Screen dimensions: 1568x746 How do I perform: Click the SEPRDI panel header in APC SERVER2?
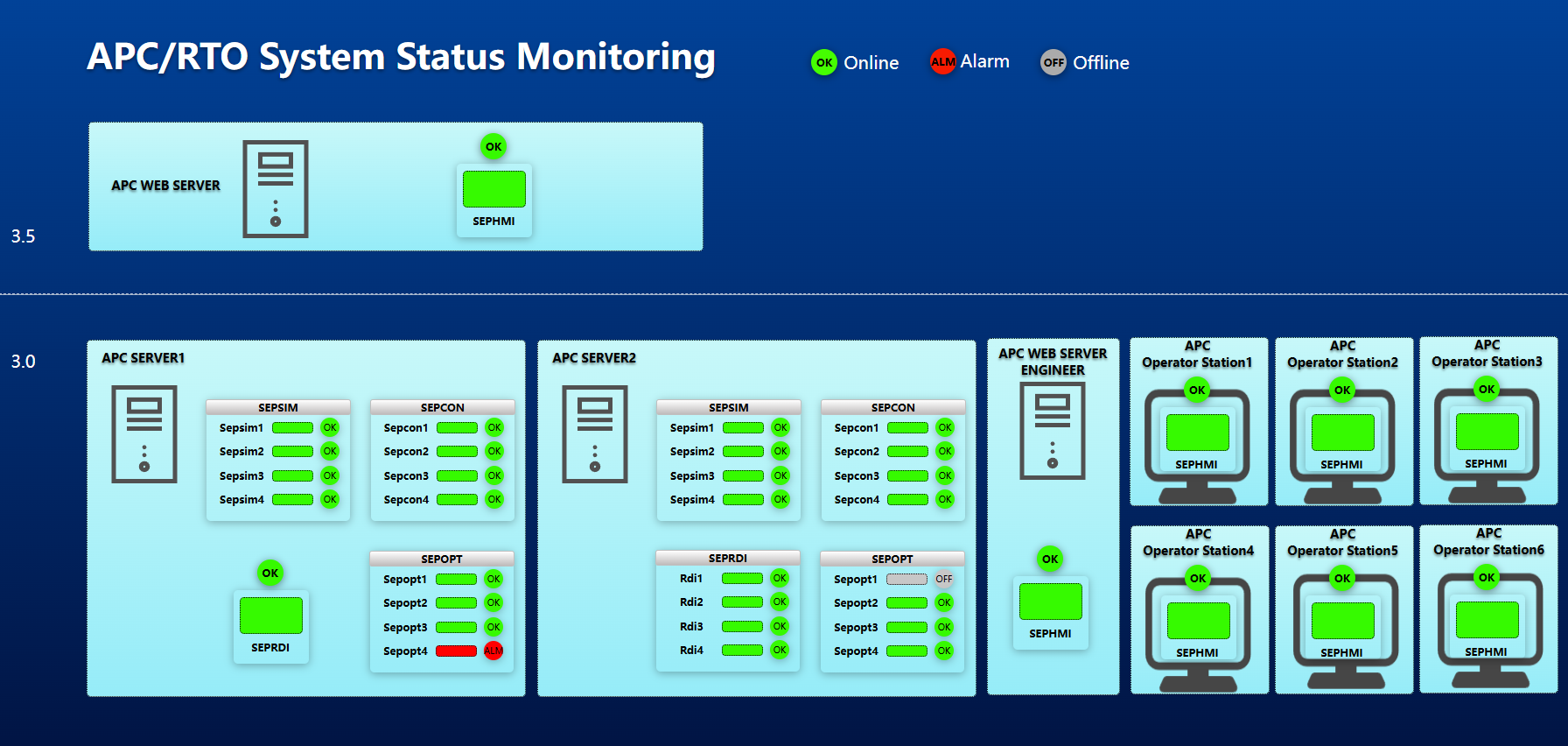click(x=727, y=558)
